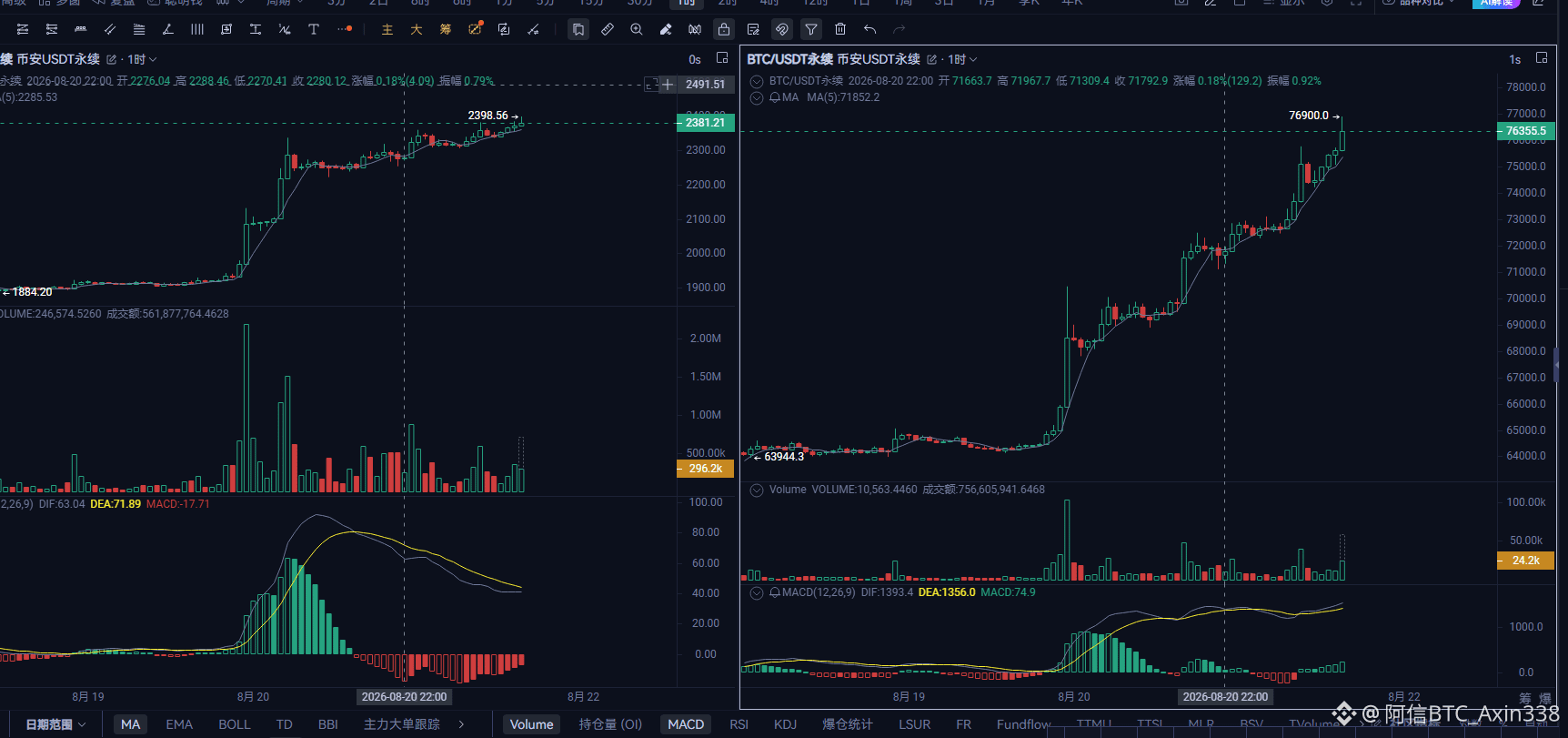This screenshot has height=738, width=1568.
Task: Select the eraser tool in toolbar
Action: [666, 29]
